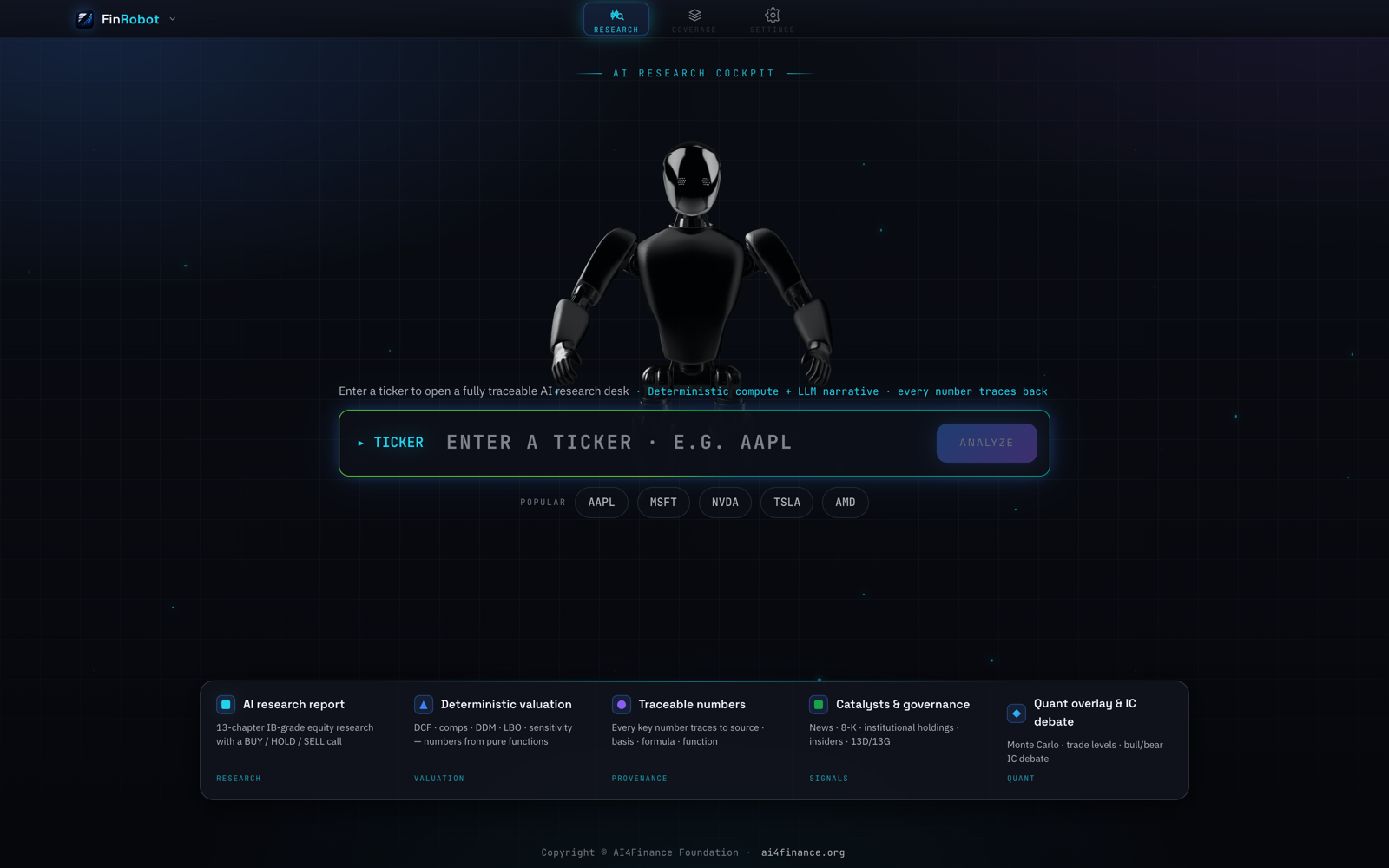Click the FinRobot brand name
Viewport: 1389px width, 868px height.
[130, 19]
